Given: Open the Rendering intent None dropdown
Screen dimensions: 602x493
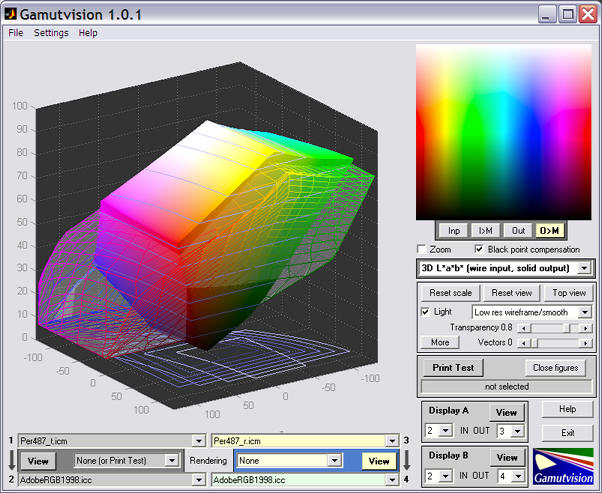Looking at the screenshot, I should [334, 460].
